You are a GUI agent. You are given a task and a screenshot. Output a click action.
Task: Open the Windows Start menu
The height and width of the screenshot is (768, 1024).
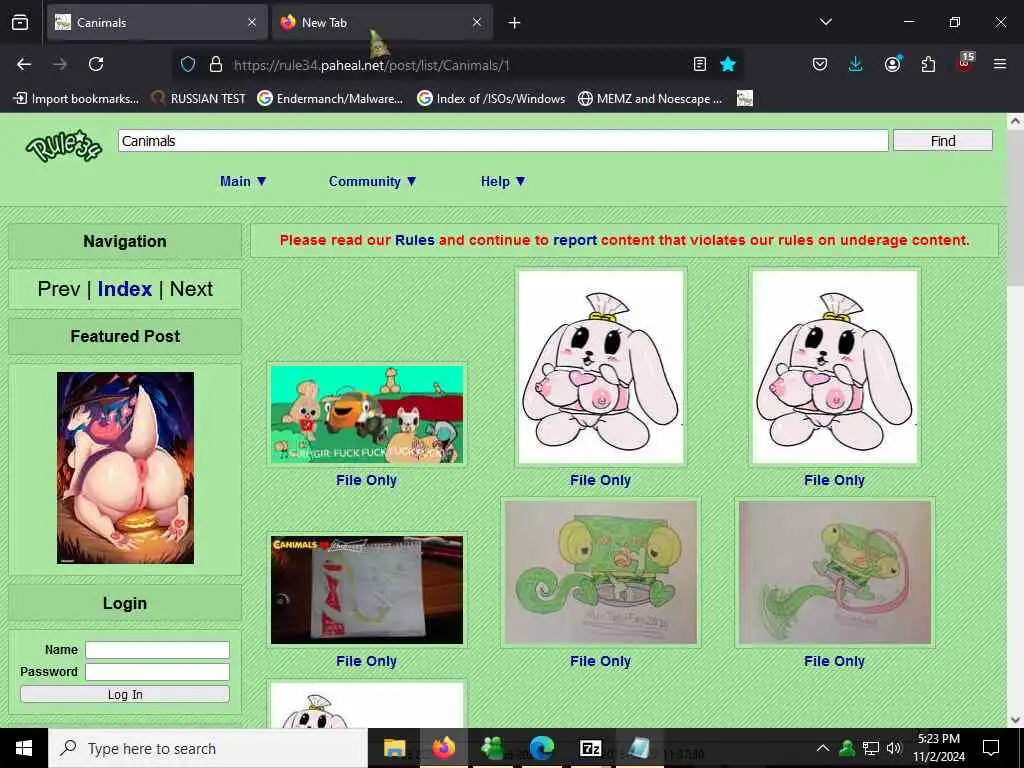click(x=24, y=748)
